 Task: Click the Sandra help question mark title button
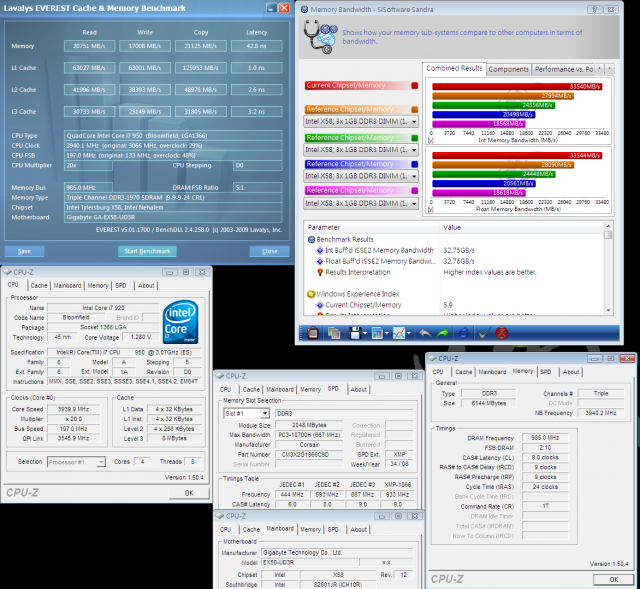click(594, 9)
